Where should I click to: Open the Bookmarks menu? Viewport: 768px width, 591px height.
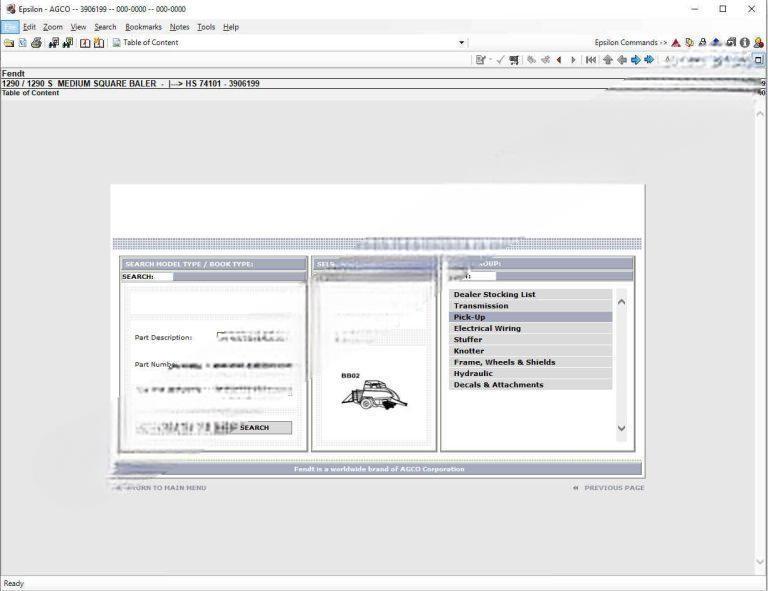[143, 27]
